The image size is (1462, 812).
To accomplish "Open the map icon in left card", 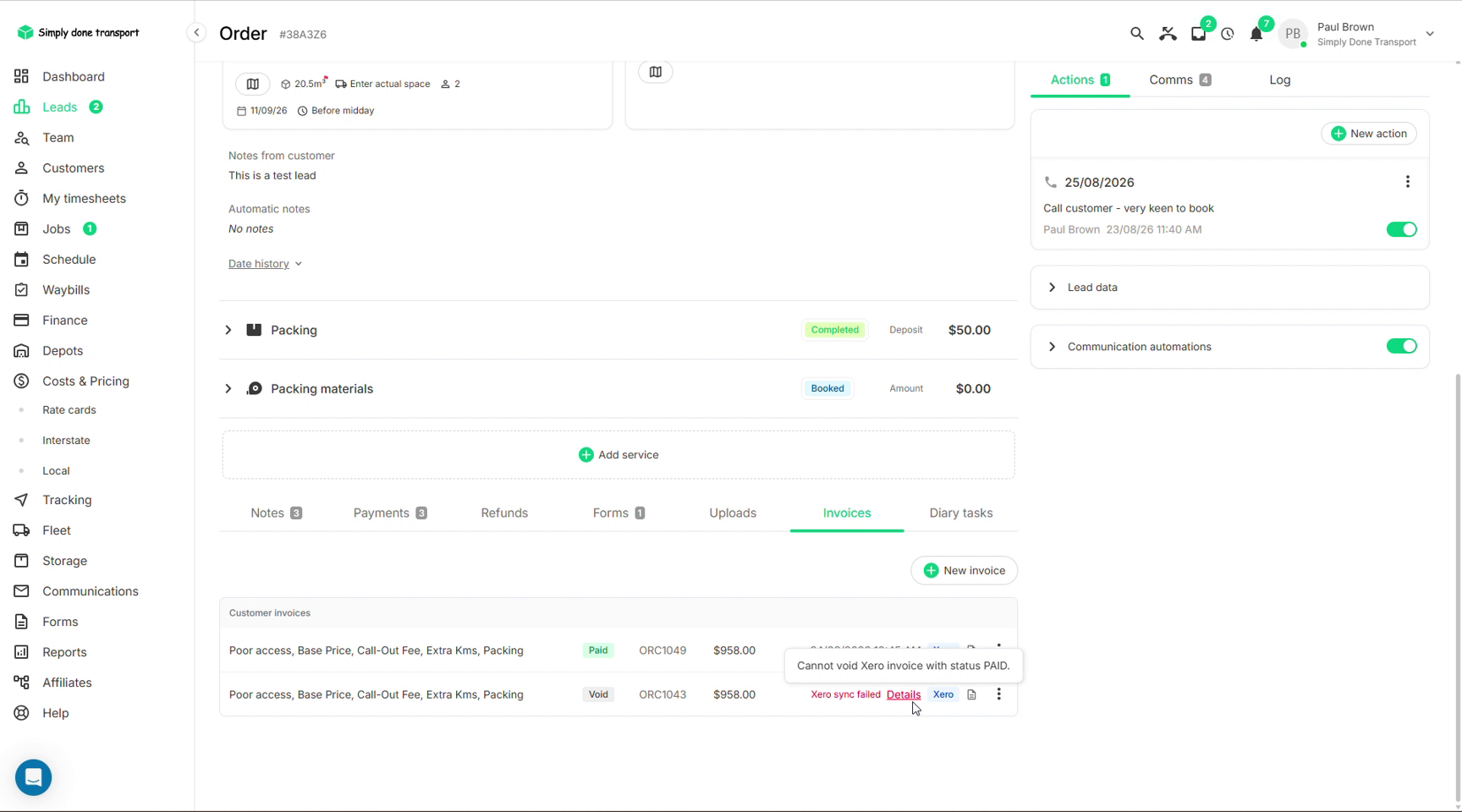I will tap(252, 84).
